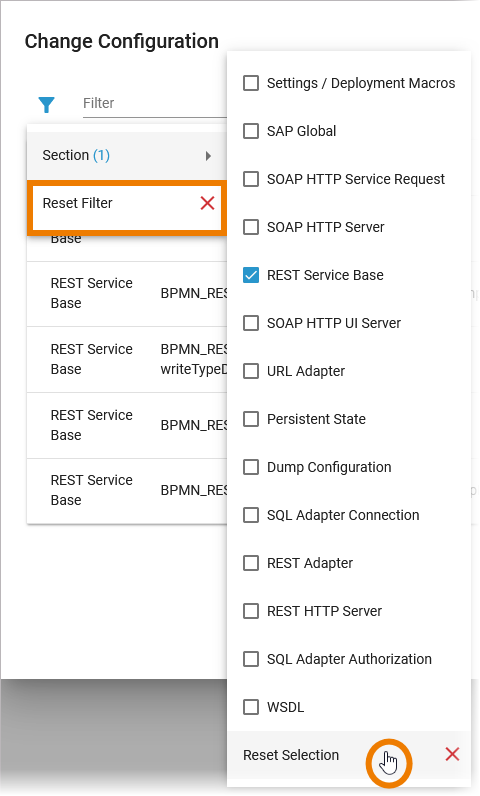Check the SAP Global checkbox

(251, 131)
